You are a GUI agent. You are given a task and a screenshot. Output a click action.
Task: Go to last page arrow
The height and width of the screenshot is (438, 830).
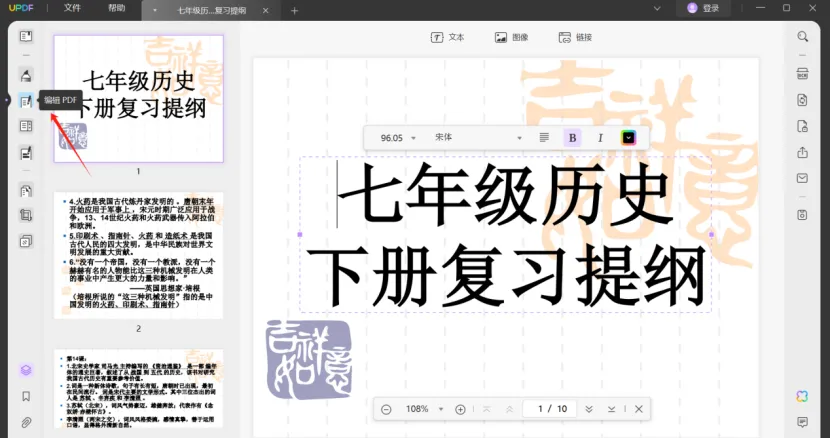[x=611, y=409]
